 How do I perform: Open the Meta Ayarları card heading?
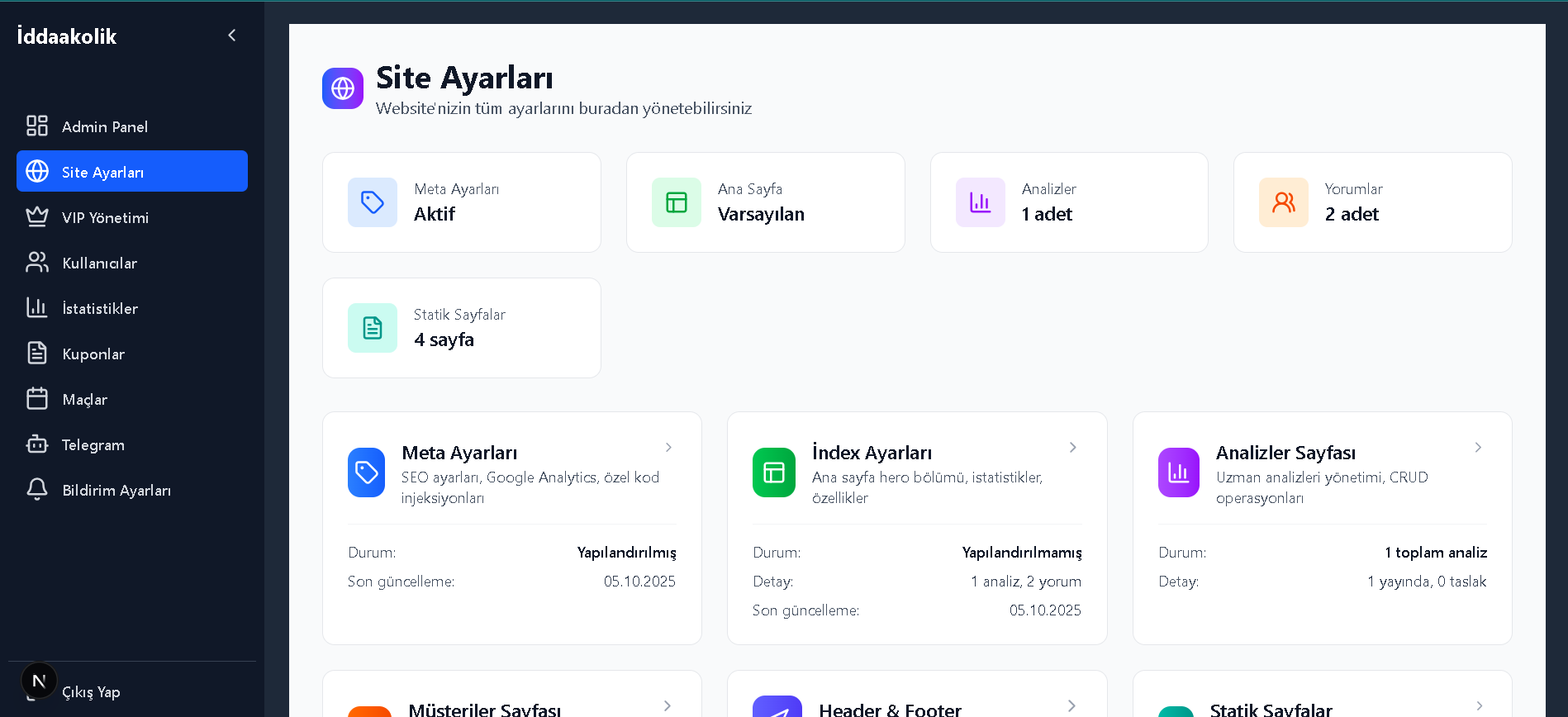pyautogui.click(x=459, y=453)
